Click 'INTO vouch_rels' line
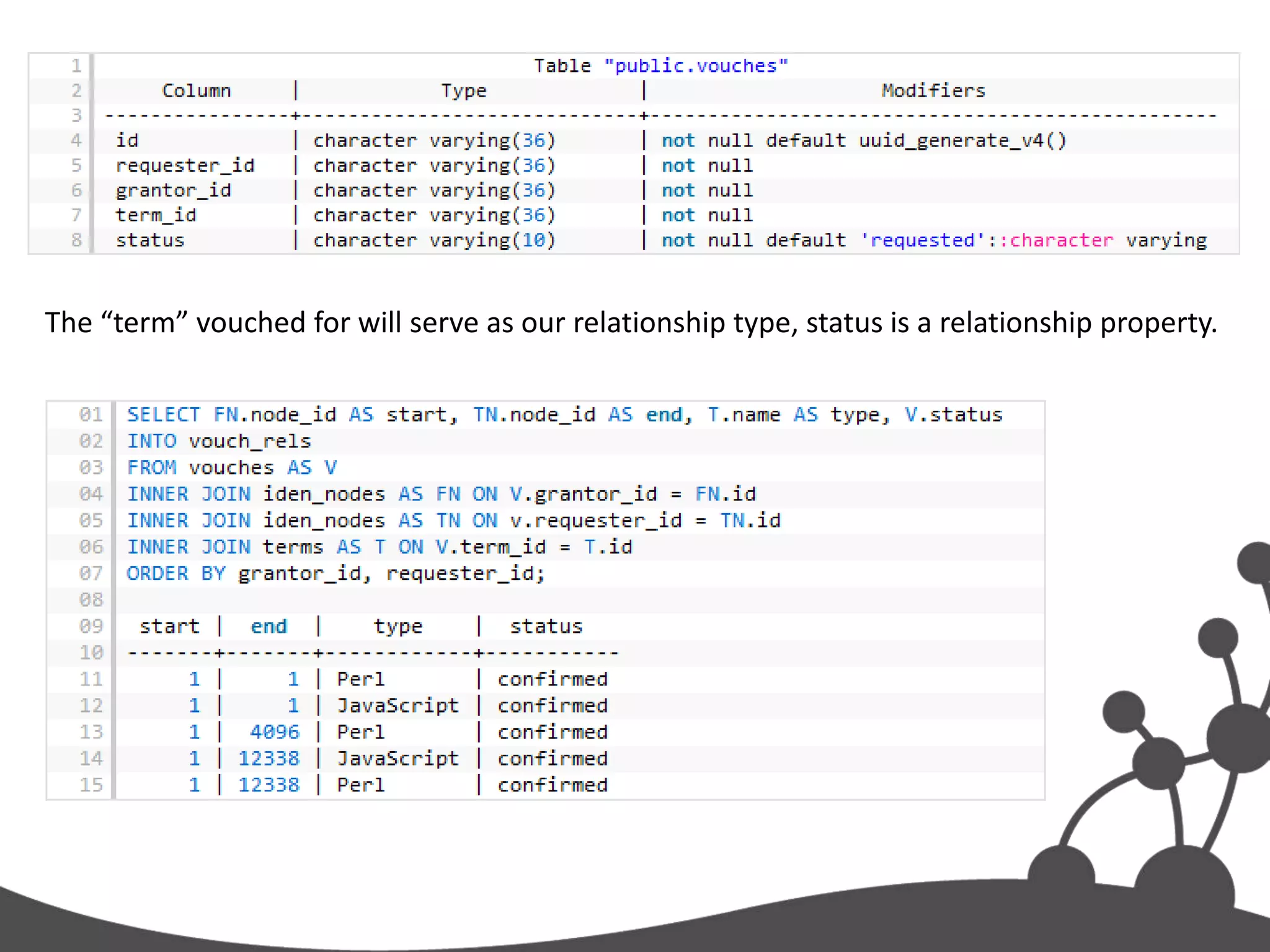Screen dimensions: 1270x952 (219, 441)
